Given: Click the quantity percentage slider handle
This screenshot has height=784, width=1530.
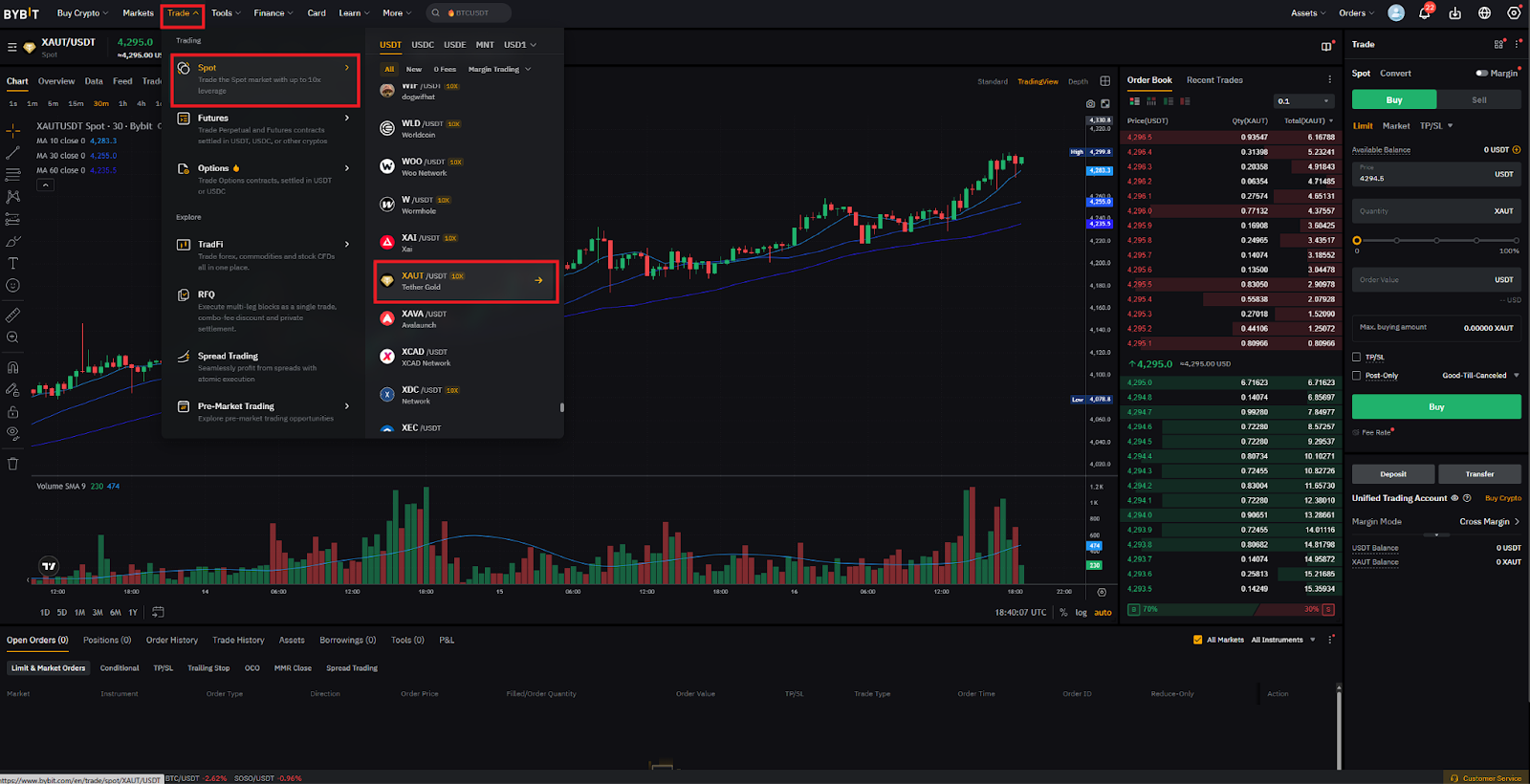Looking at the screenshot, I should (1357, 241).
